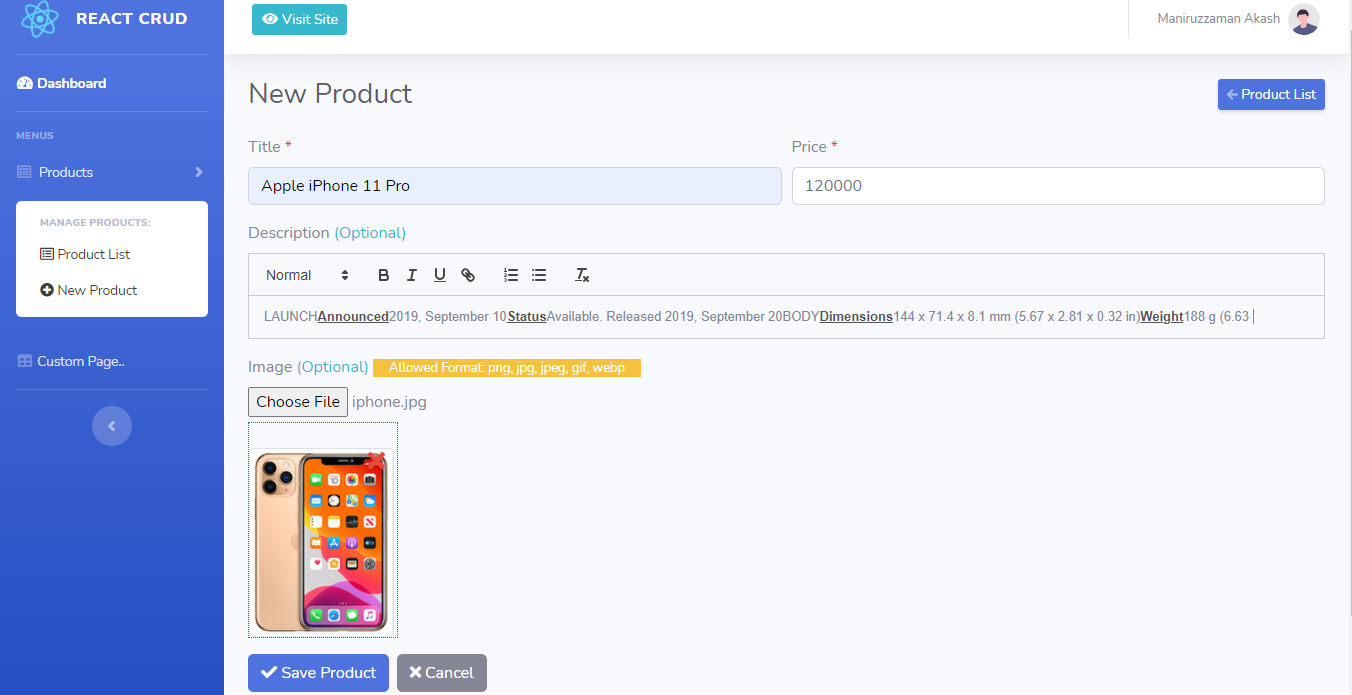Apply underline formatting in the description editor
The height and width of the screenshot is (695, 1352).
pyautogui.click(x=439, y=274)
